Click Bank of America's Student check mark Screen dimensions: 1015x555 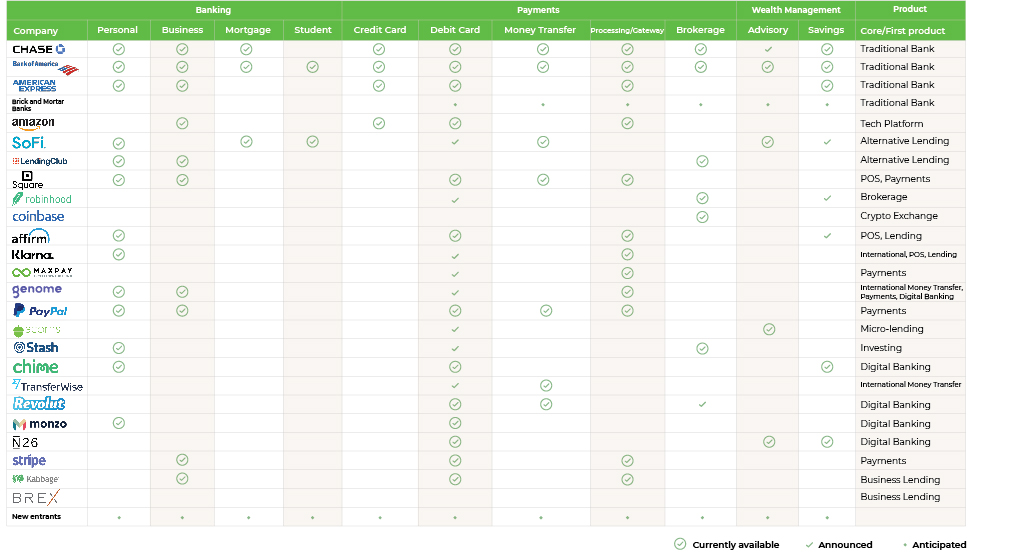[x=313, y=67]
